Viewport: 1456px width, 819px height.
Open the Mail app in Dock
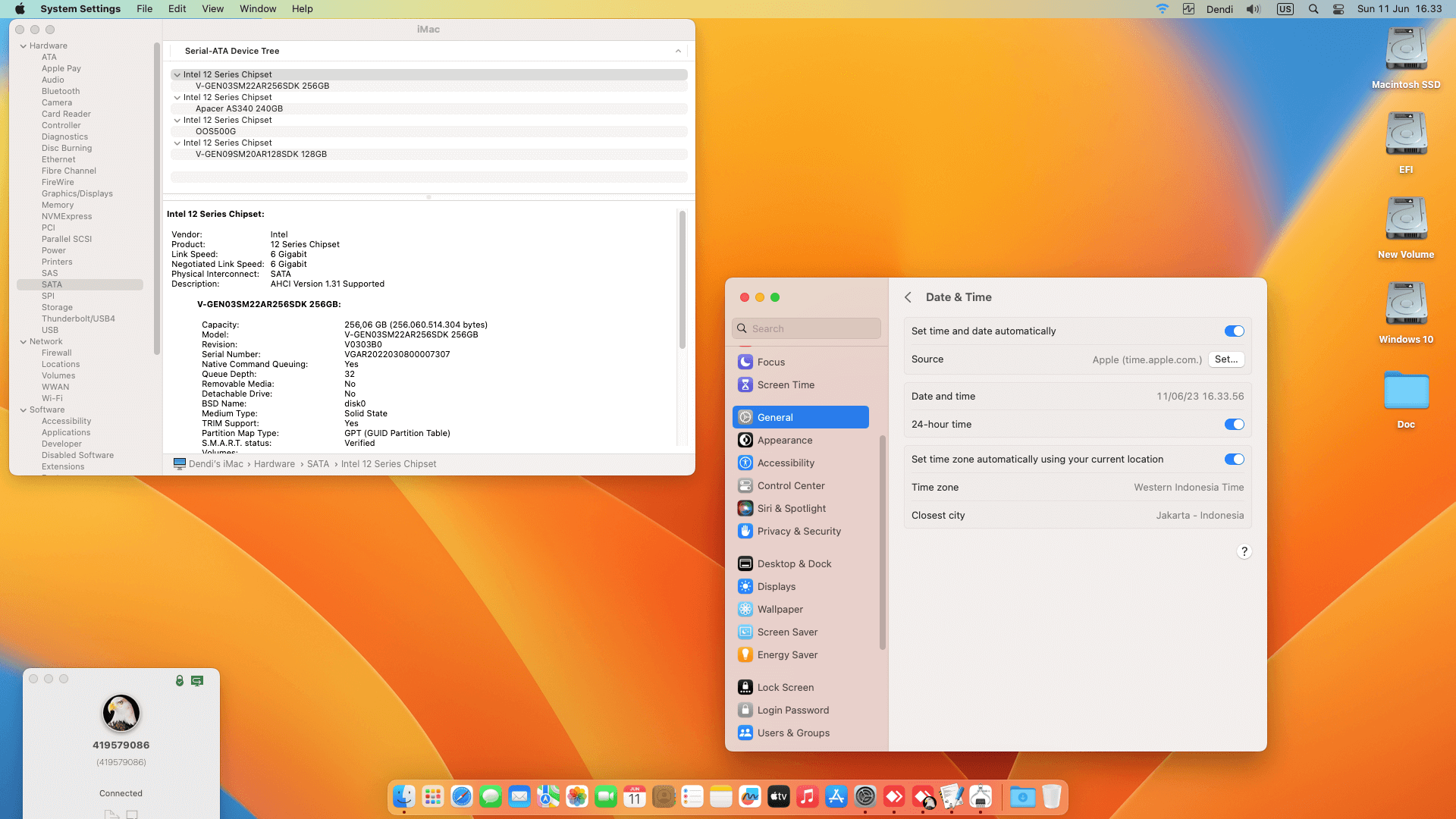pos(519,797)
